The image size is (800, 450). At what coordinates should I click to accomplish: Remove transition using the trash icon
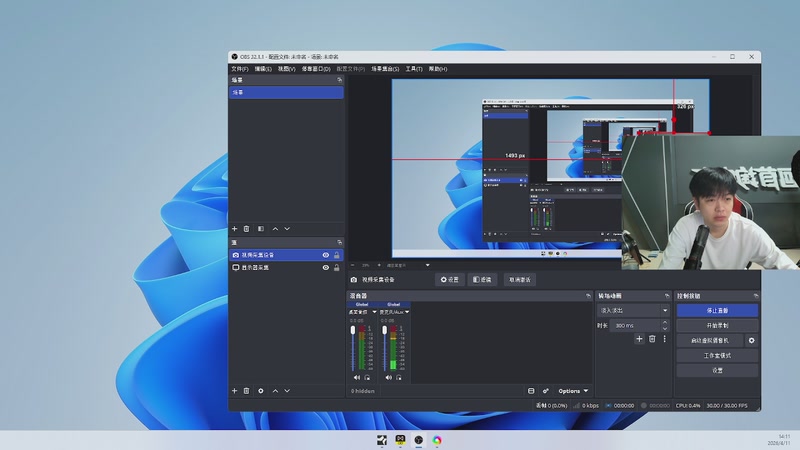point(652,339)
